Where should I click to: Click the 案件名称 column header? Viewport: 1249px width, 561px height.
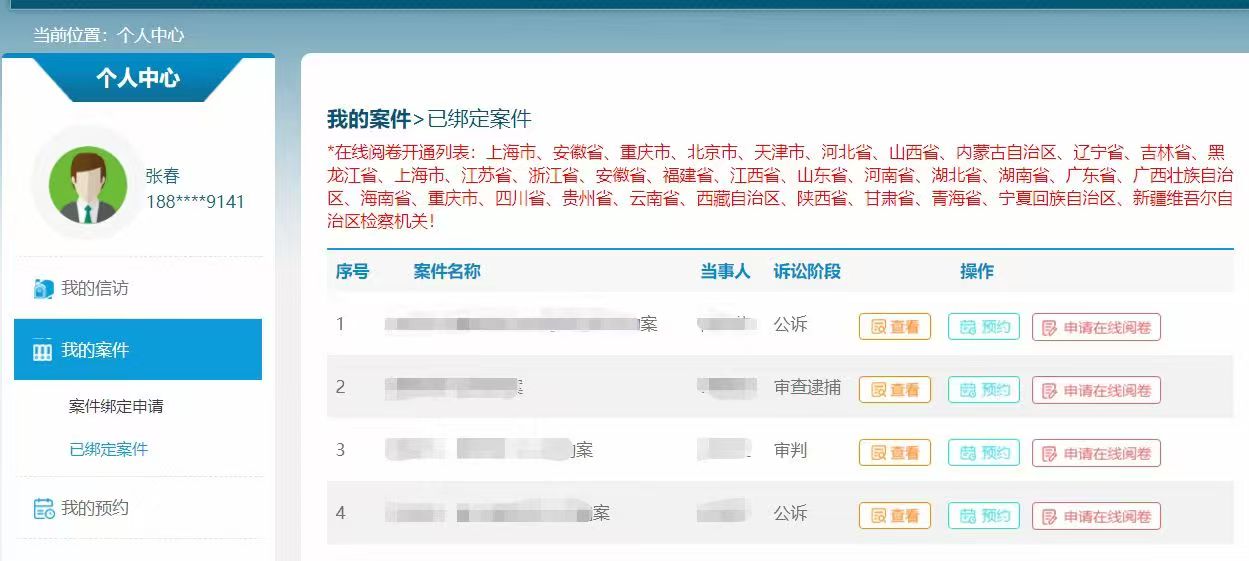click(x=447, y=271)
